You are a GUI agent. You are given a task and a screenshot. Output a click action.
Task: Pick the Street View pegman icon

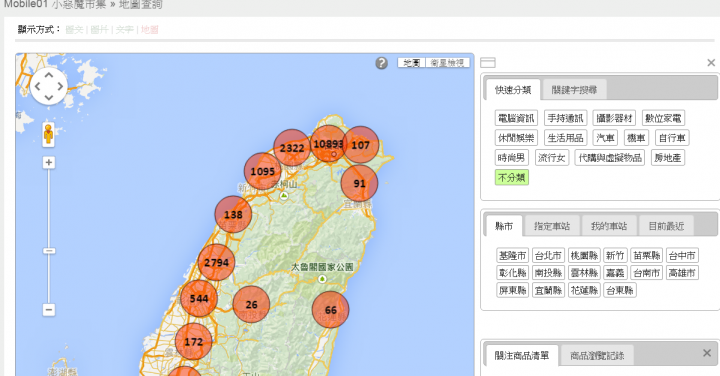[48, 135]
